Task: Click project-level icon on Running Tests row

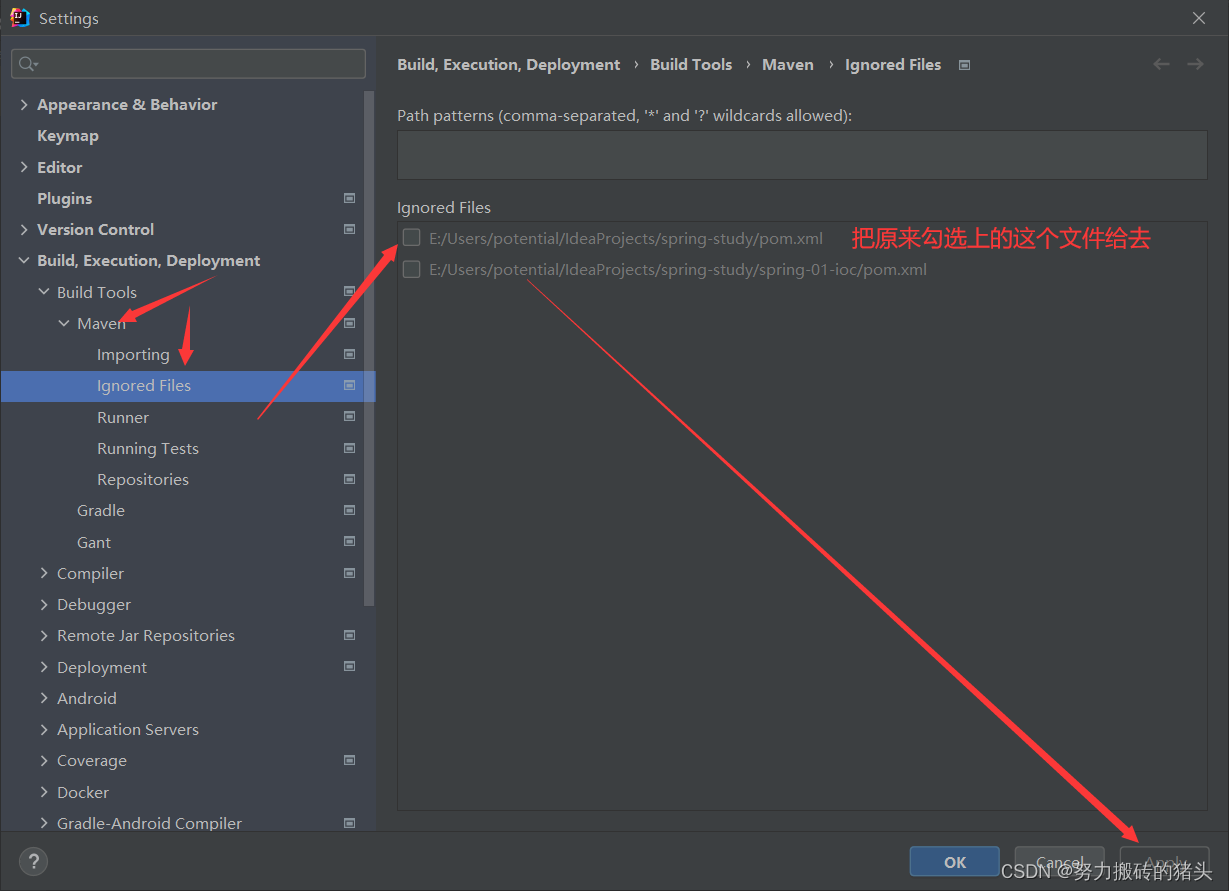Action: tap(349, 448)
